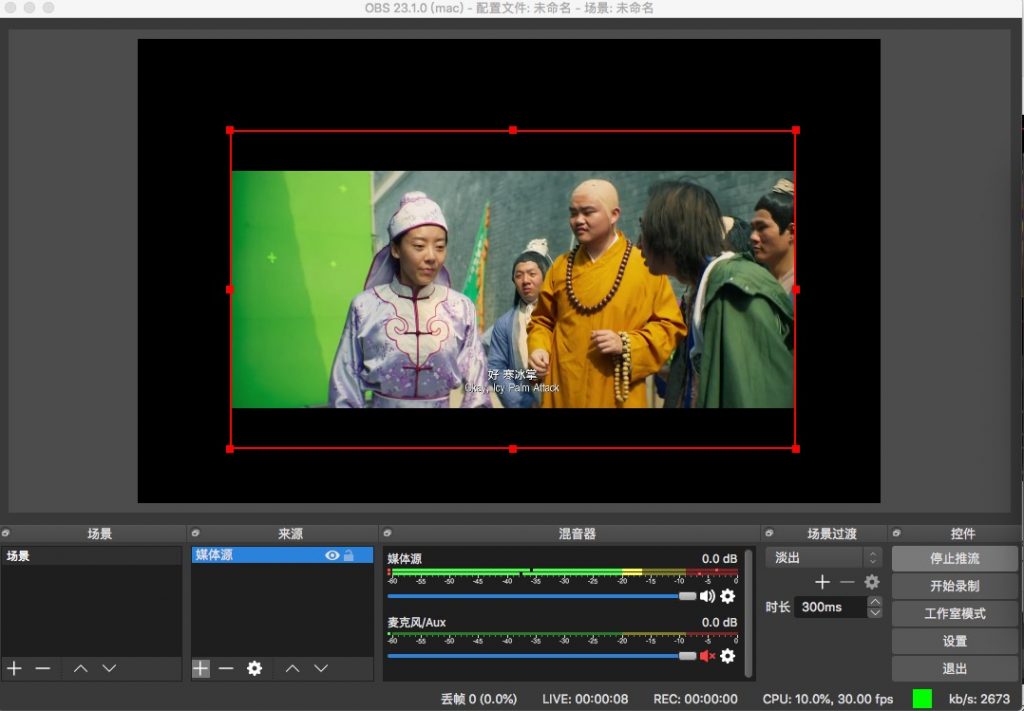The height and width of the screenshot is (711, 1024).
Task: Click 开始录制 to start recording
Action: click(954, 586)
